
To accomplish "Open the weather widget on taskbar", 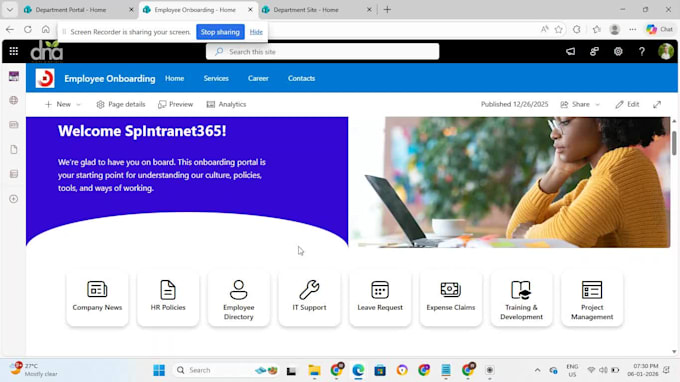I will pyautogui.click(x=35, y=370).
